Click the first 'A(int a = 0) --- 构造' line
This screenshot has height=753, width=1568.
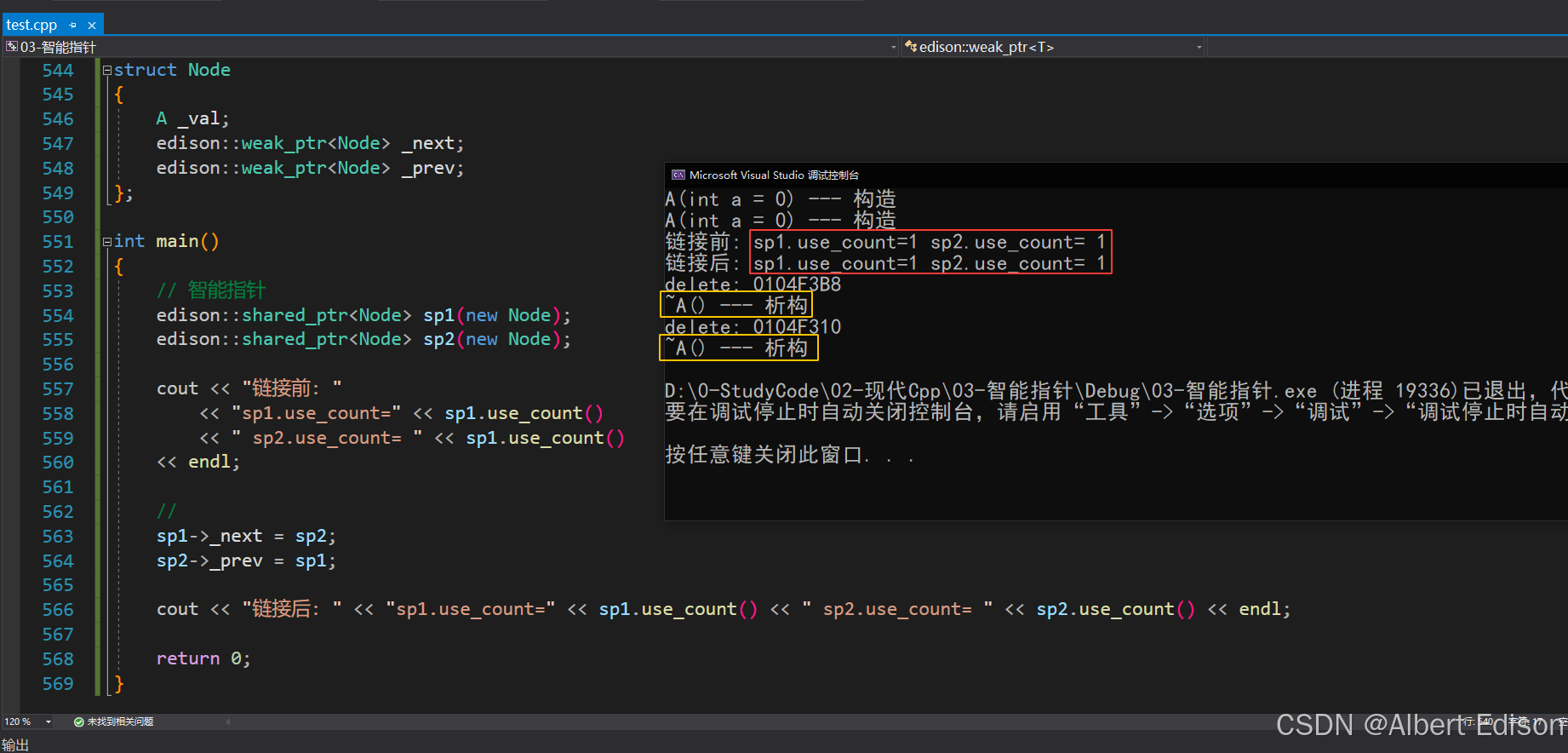[781, 199]
